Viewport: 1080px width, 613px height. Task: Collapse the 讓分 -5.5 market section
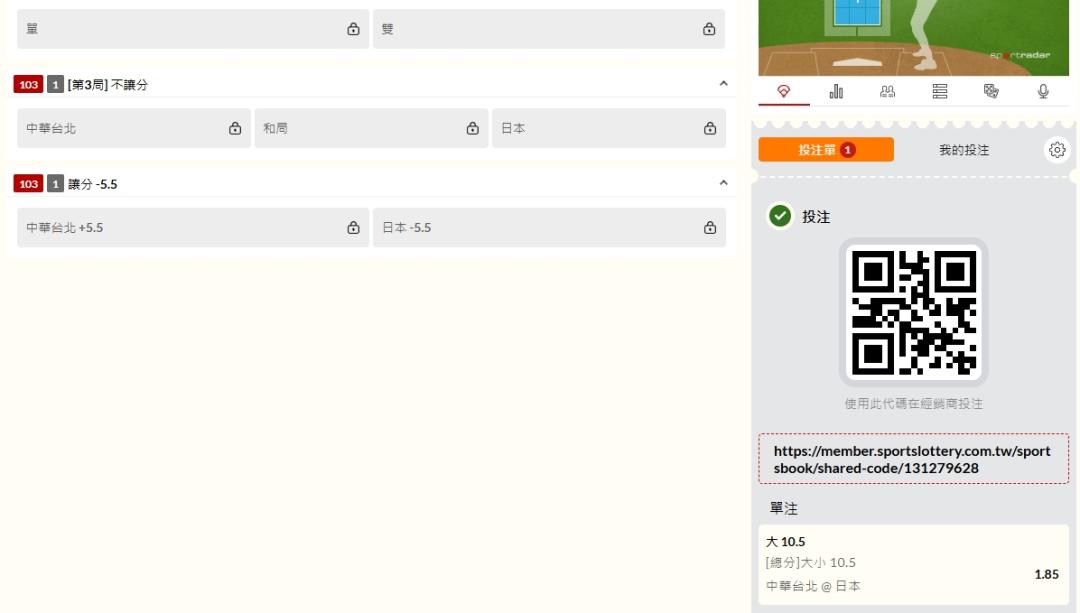(723, 183)
